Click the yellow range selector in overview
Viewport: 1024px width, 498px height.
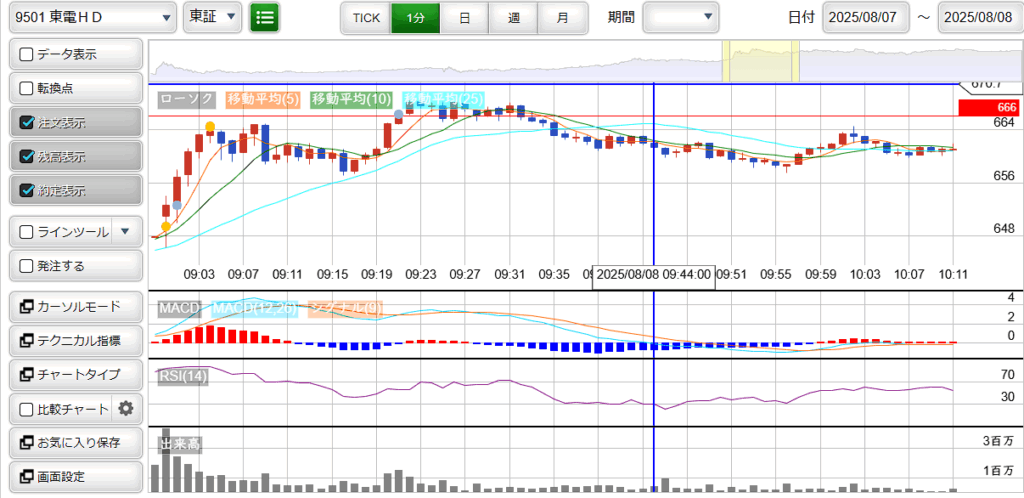click(760, 62)
